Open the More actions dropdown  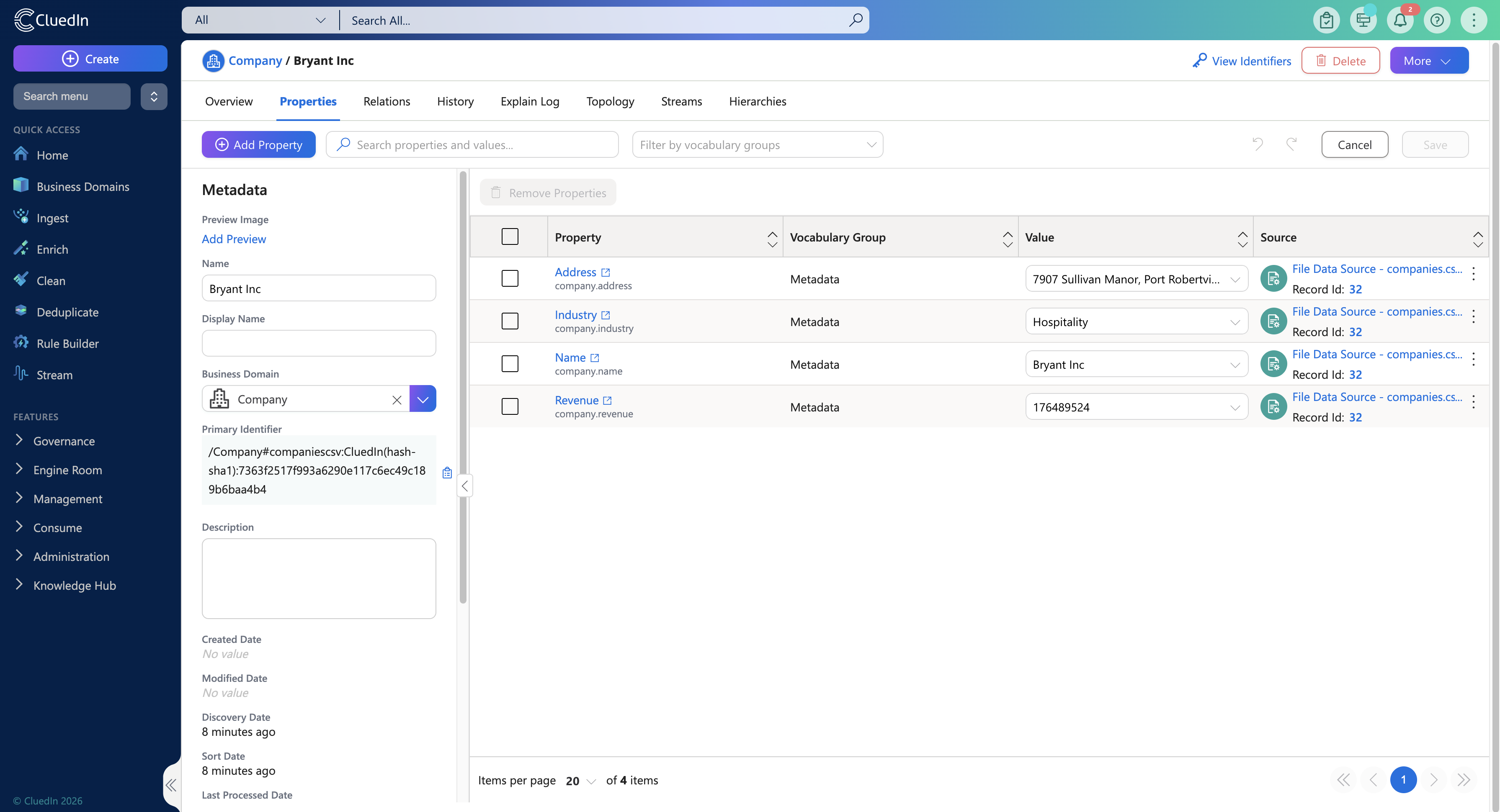coord(1428,61)
